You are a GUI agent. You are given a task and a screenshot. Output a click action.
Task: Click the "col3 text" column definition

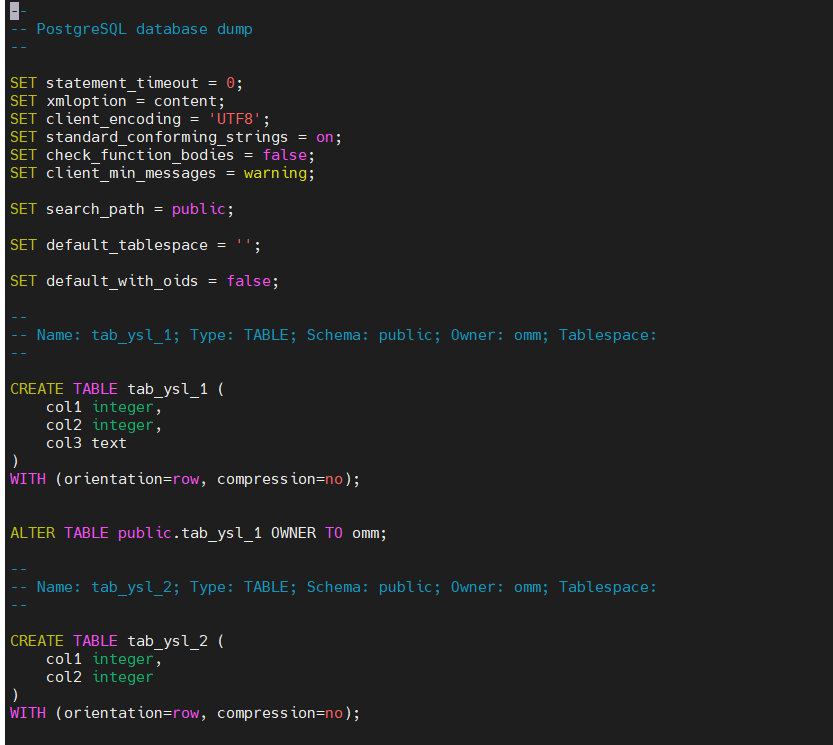pyautogui.click(x=86, y=443)
